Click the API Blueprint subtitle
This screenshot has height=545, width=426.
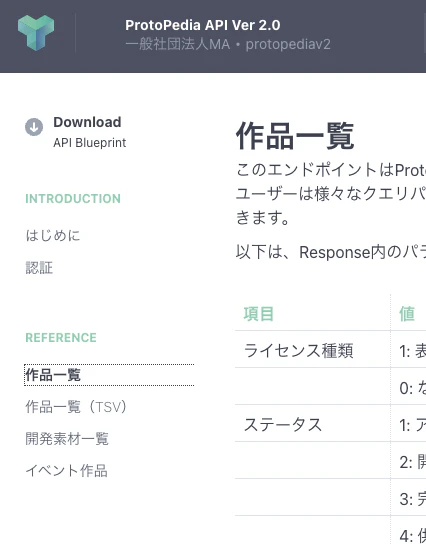(x=90, y=143)
